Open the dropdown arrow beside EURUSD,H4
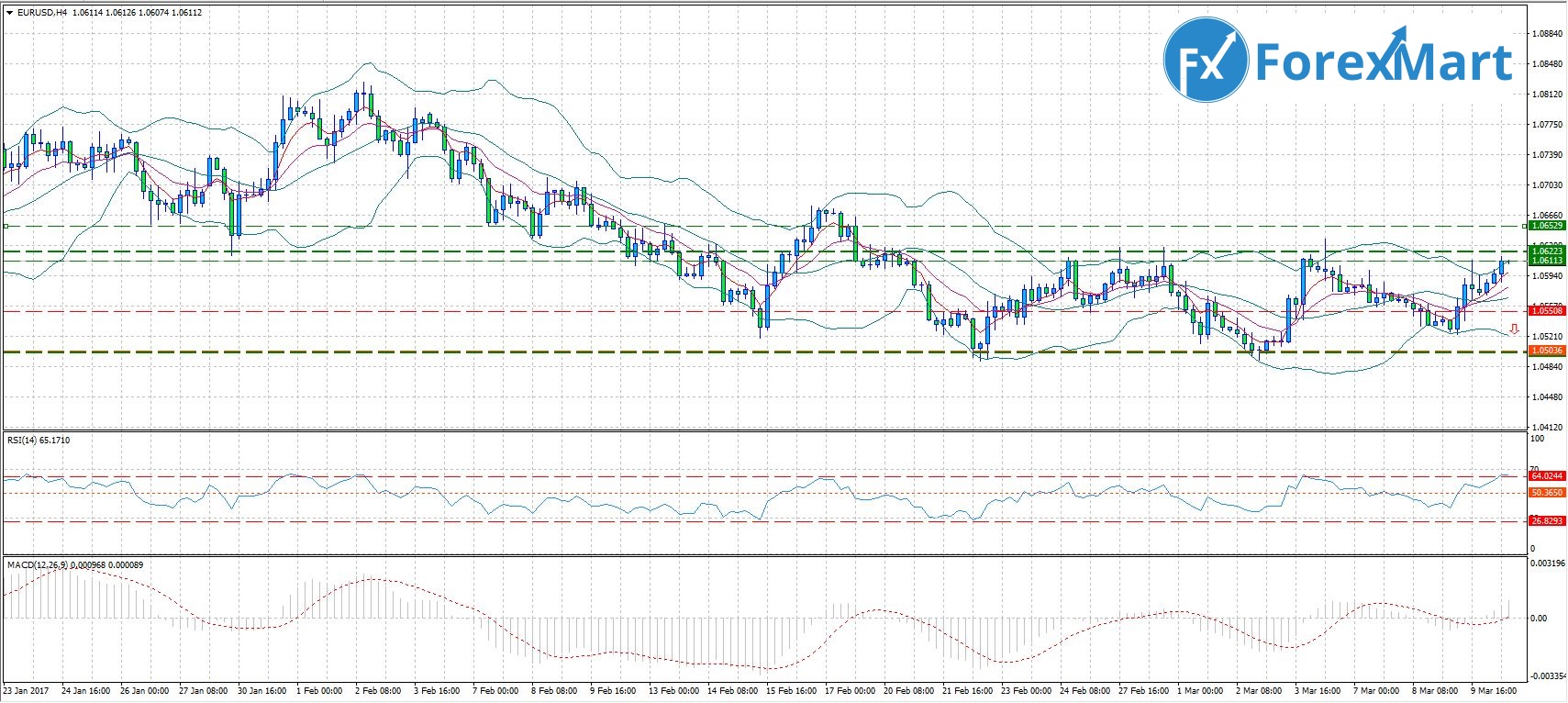The height and width of the screenshot is (703, 1568). pos(8,13)
